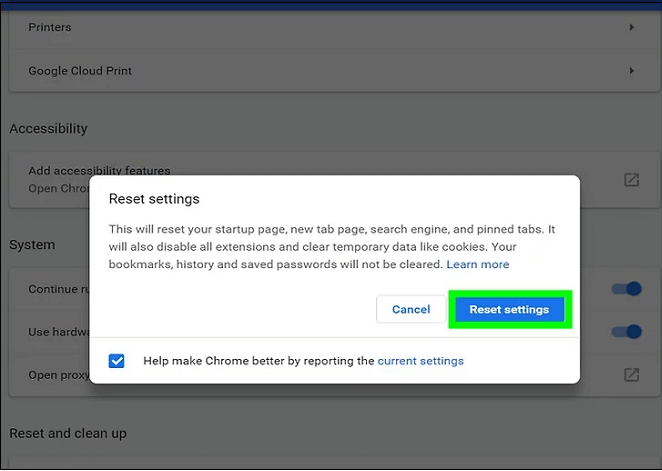662x471 pixels.
Task: Cancel the Reset settings dialog
Action: click(411, 310)
